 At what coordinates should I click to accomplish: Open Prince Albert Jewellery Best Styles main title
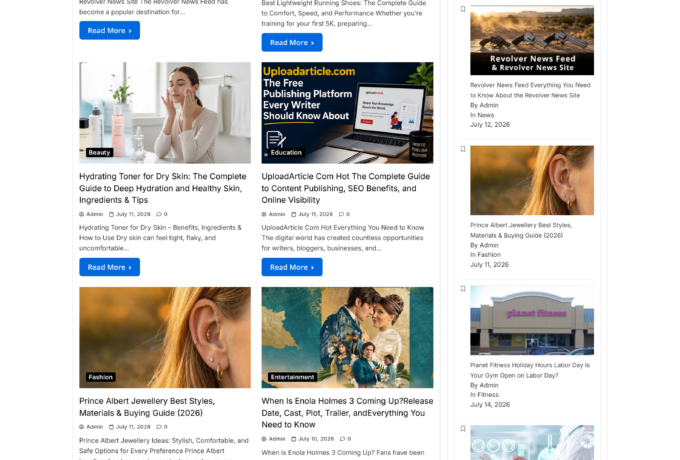(147, 407)
